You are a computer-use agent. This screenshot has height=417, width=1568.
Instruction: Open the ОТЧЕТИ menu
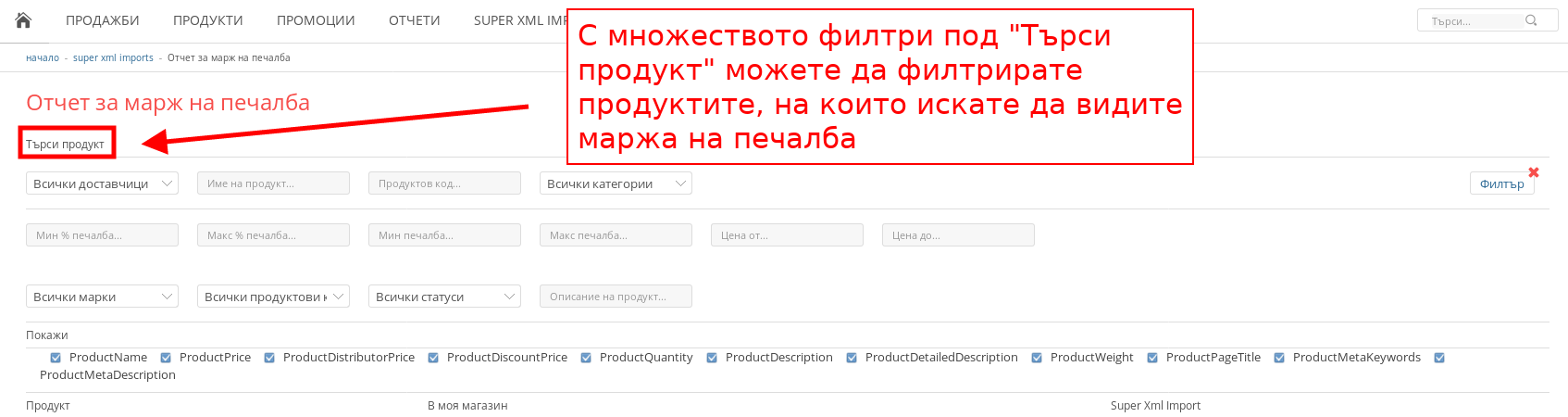[x=414, y=20]
